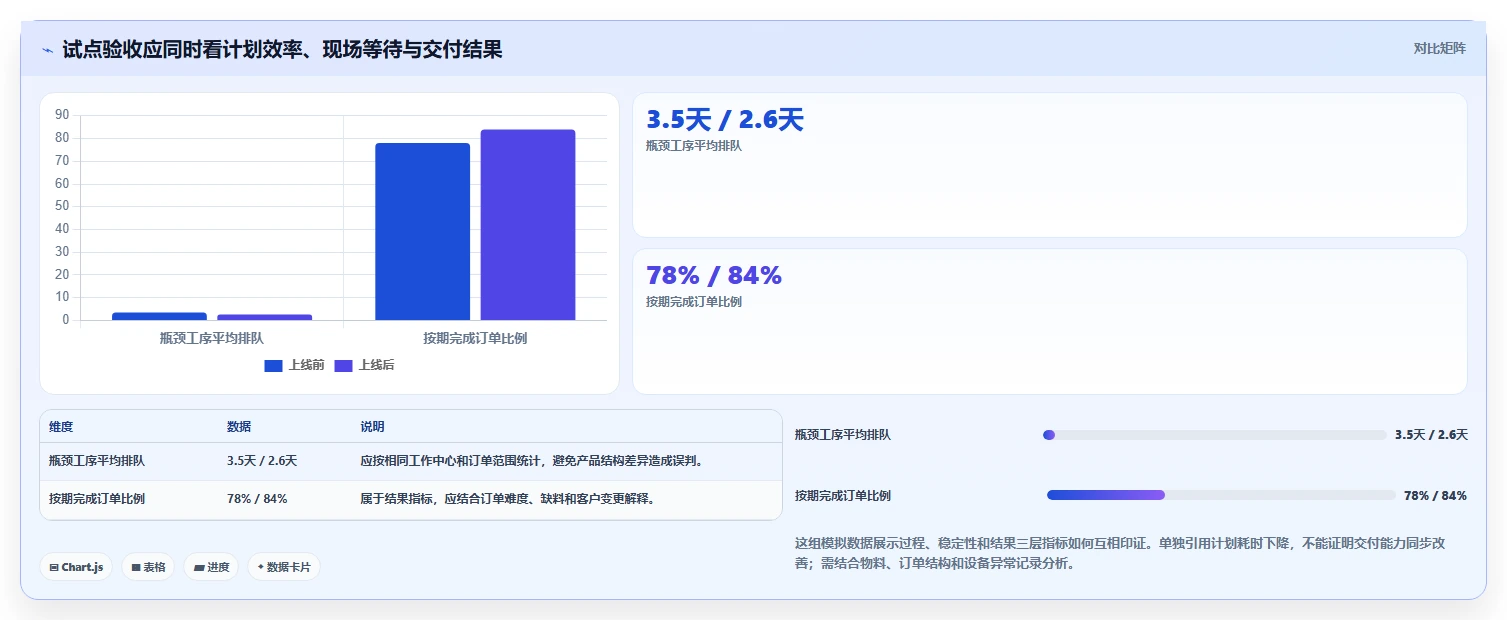Click the 90 y-axis tick label
The width and height of the screenshot is (1507, 620).
[x=62, y=115]
